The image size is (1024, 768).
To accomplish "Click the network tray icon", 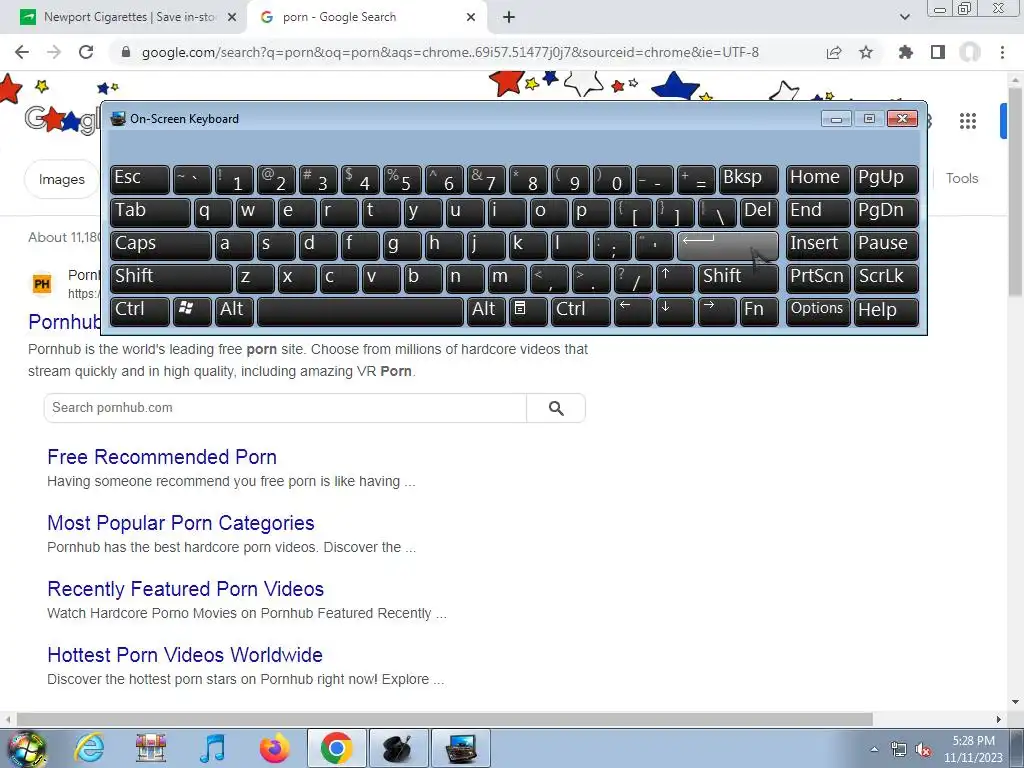I will coord(899,750).
